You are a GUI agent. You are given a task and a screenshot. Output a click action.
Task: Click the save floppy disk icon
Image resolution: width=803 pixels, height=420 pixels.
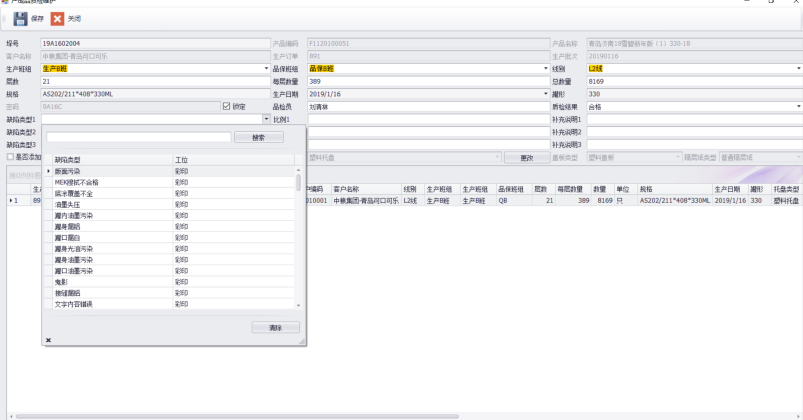point(20,19)
